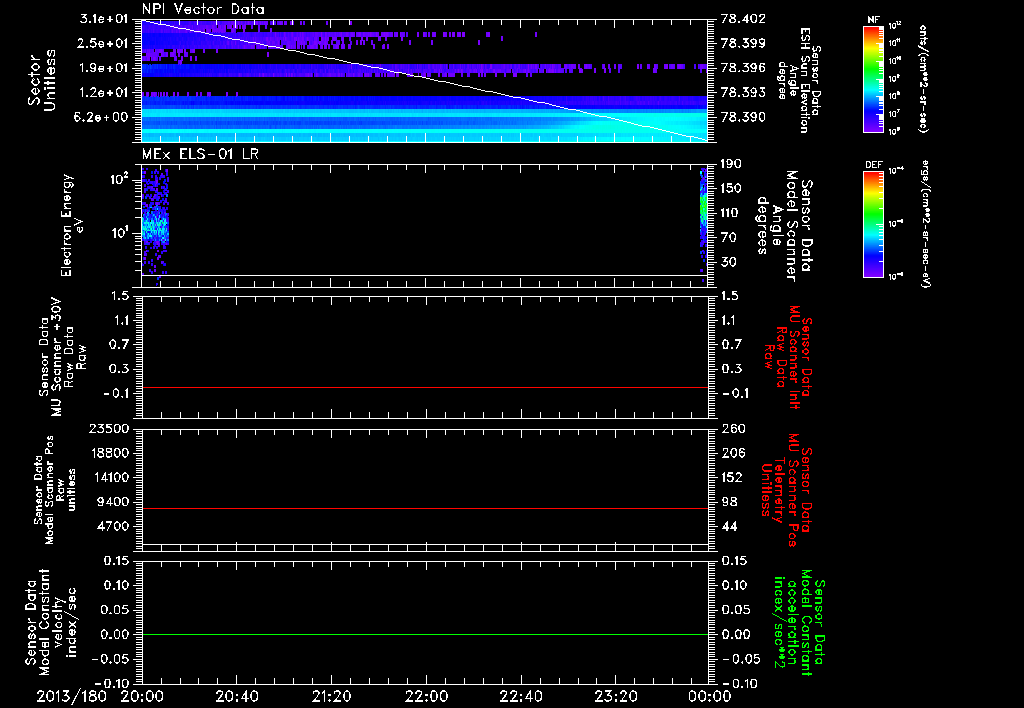Click the '22:40' time axis label
This screenshot has width=1024, height=708.
520,696
